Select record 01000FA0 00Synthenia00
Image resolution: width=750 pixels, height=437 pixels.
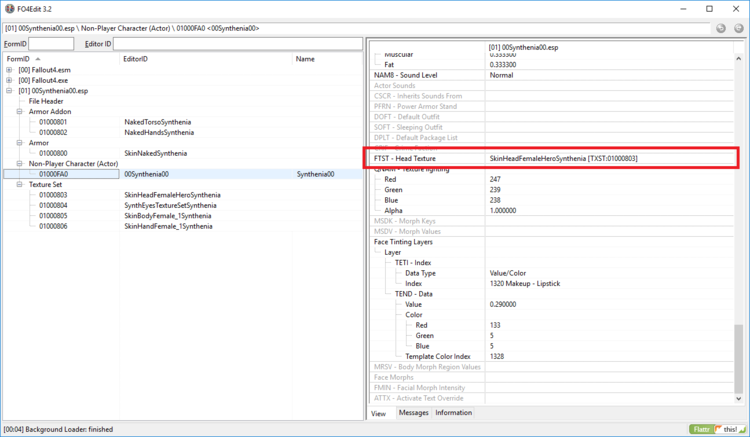[183, 174]
